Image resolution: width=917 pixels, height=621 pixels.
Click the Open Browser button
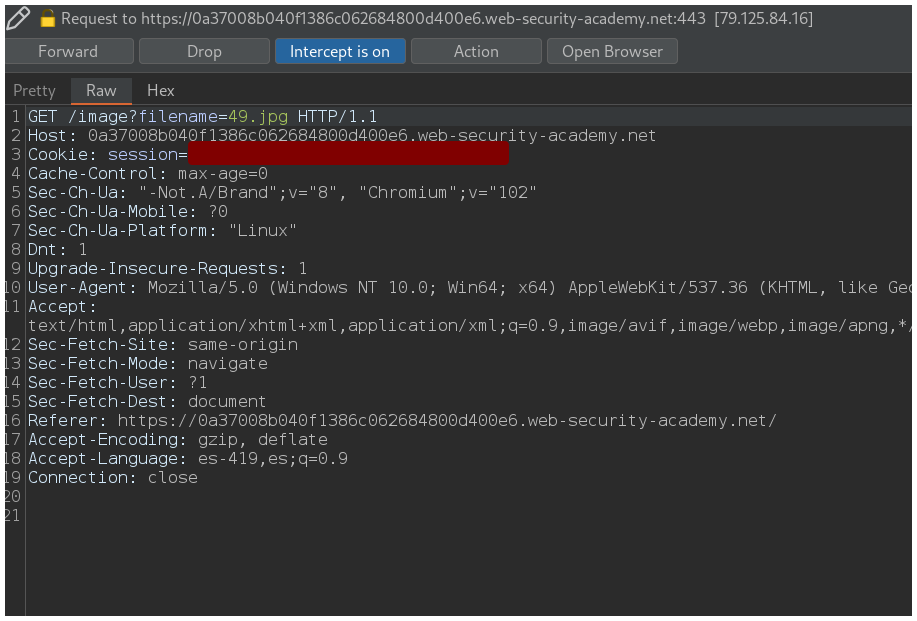tap(612, 51)
